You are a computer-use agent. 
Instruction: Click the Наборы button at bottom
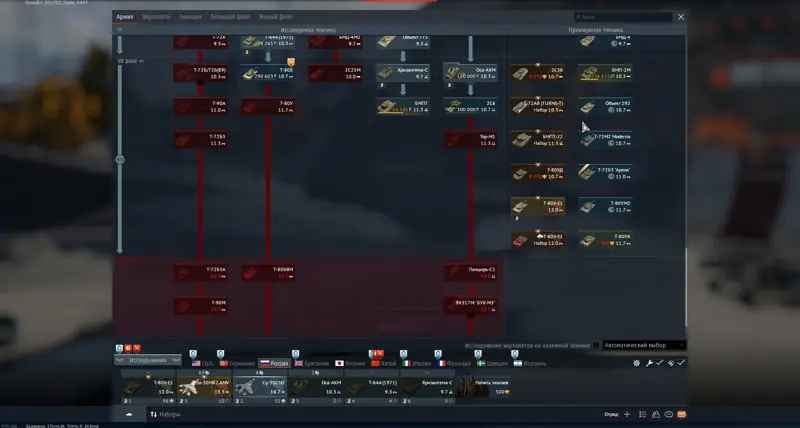point(165,414)
